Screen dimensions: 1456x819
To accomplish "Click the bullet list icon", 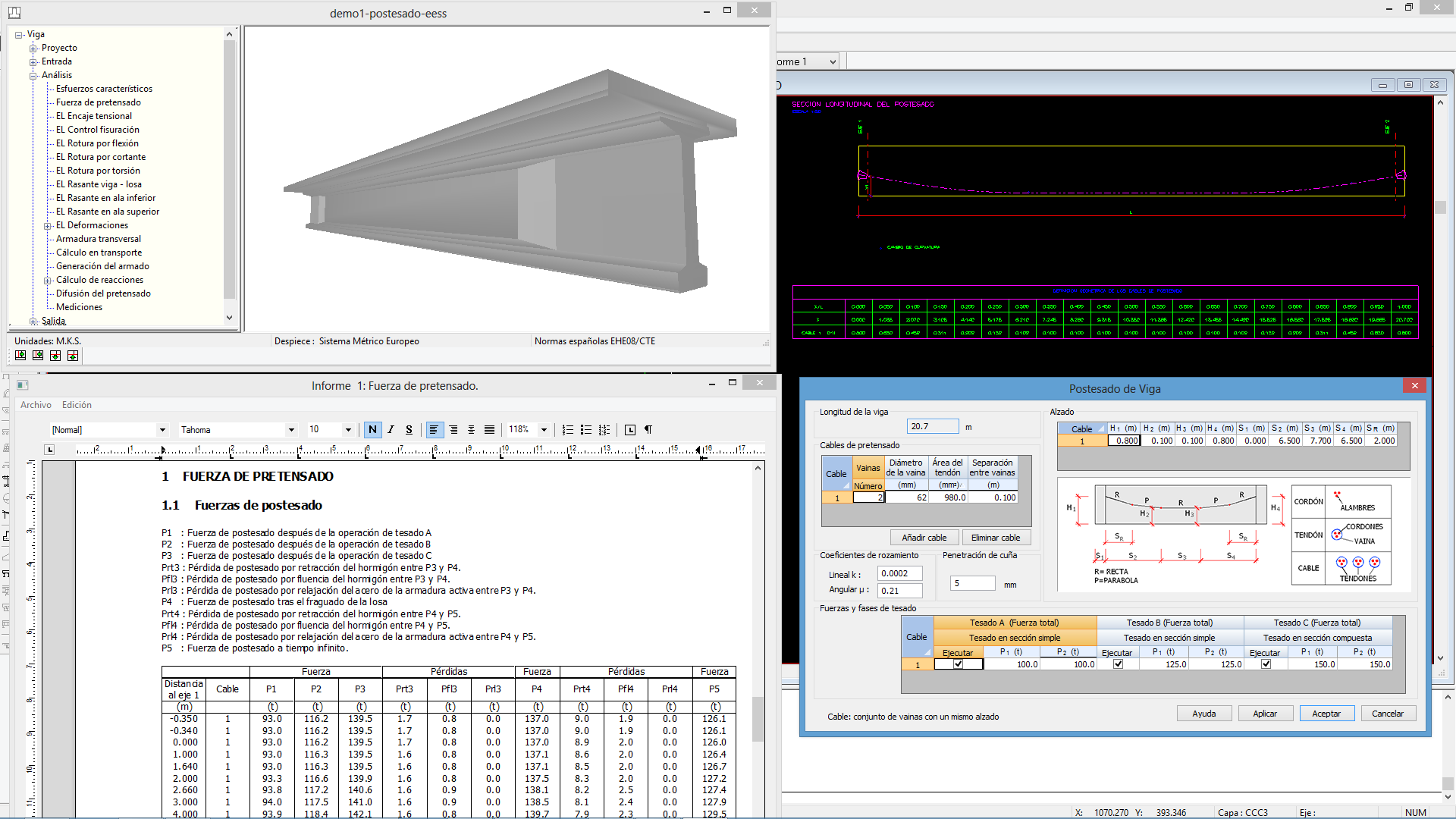I will 585,430.
